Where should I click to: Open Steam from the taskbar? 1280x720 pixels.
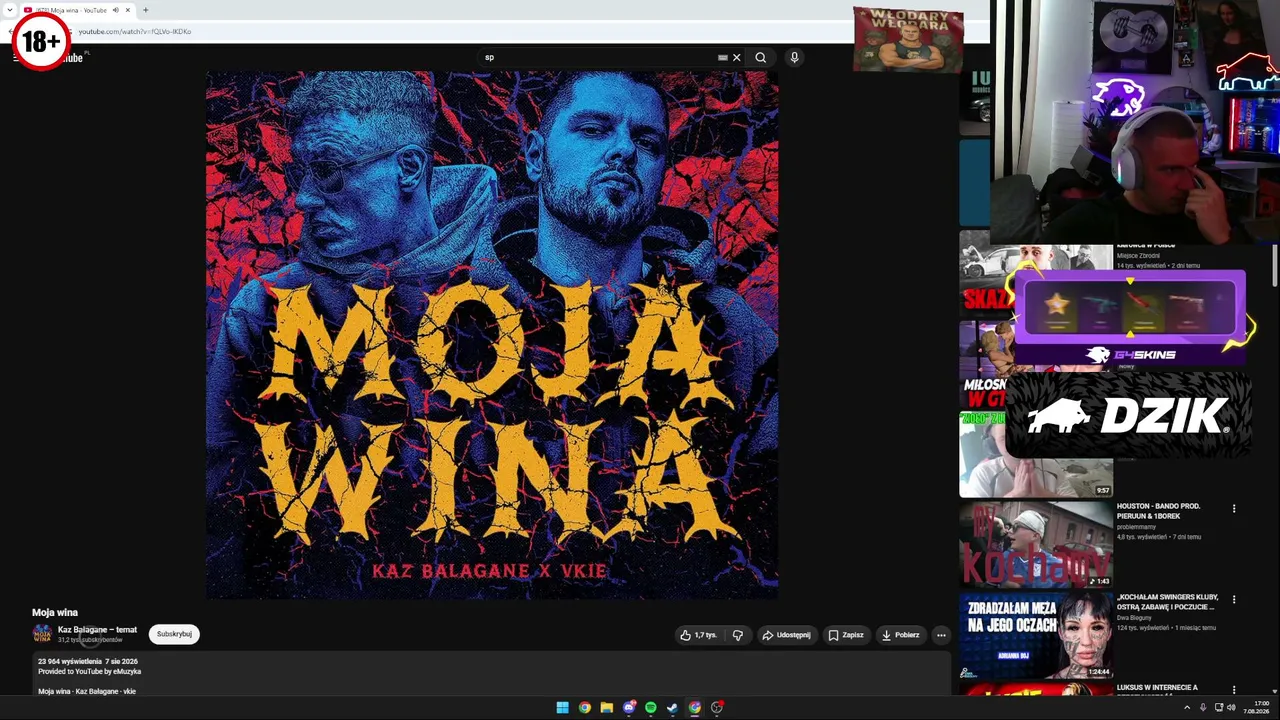(672, 708)
